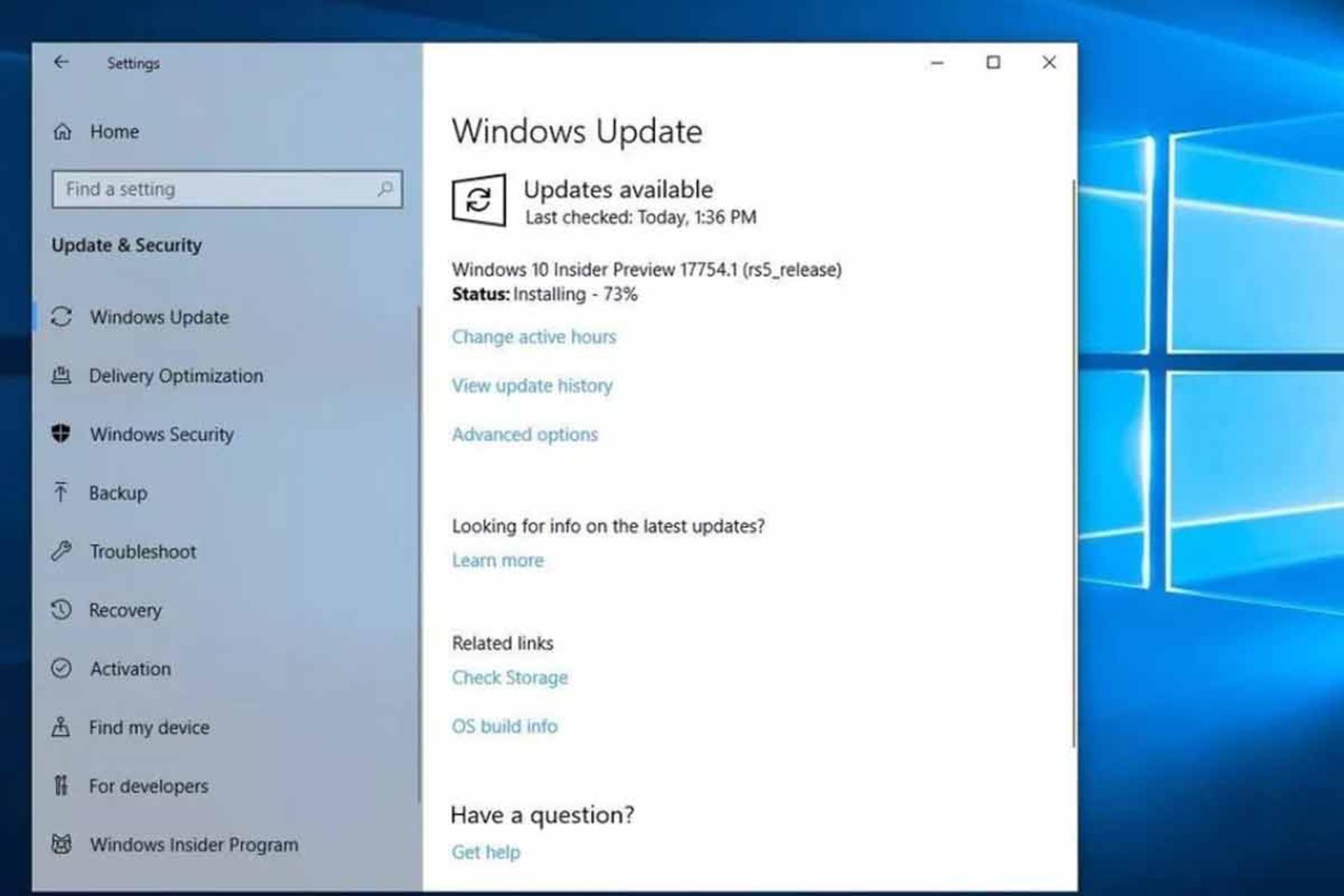Viewport: 1344px width, 896px height.
Task: Click the Updates available heading
Action: point(618,189)
